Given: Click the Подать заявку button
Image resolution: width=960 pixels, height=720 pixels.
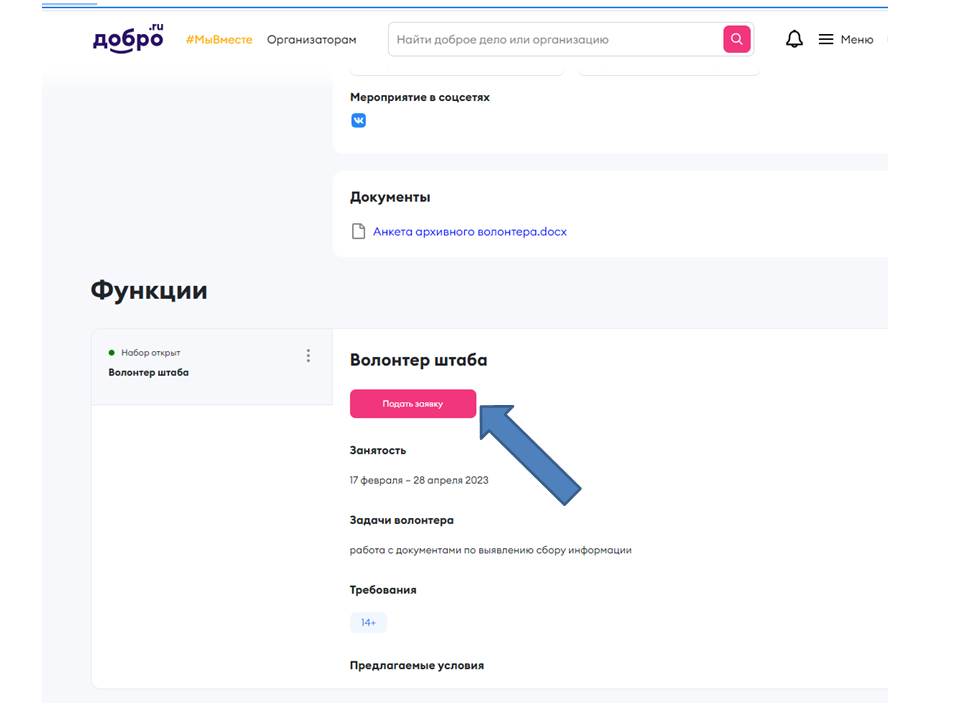Looking at the screenshot, I should (x=413, y=403).
